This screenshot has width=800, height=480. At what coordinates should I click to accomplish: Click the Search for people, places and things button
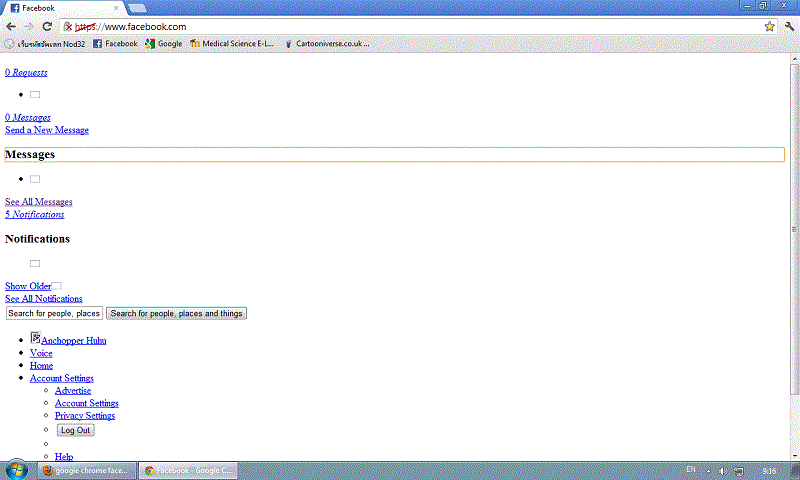[x=177, y=313]
